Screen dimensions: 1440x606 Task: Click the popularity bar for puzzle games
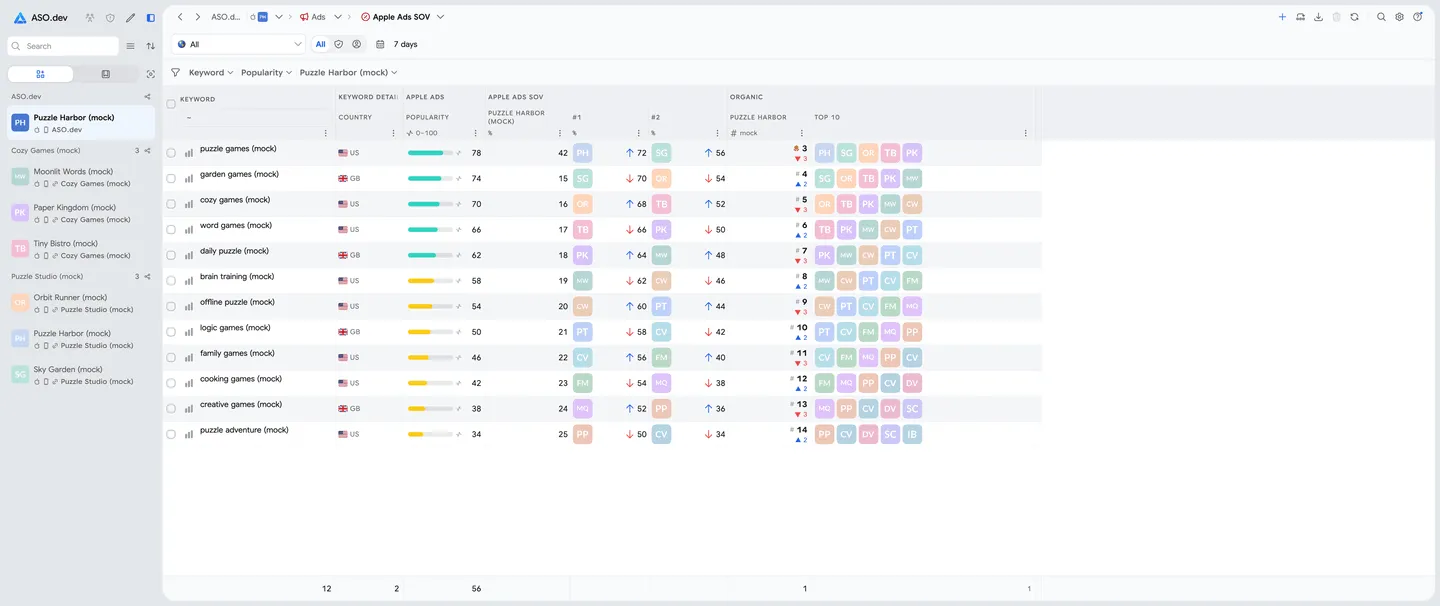[x=430, y=153]
